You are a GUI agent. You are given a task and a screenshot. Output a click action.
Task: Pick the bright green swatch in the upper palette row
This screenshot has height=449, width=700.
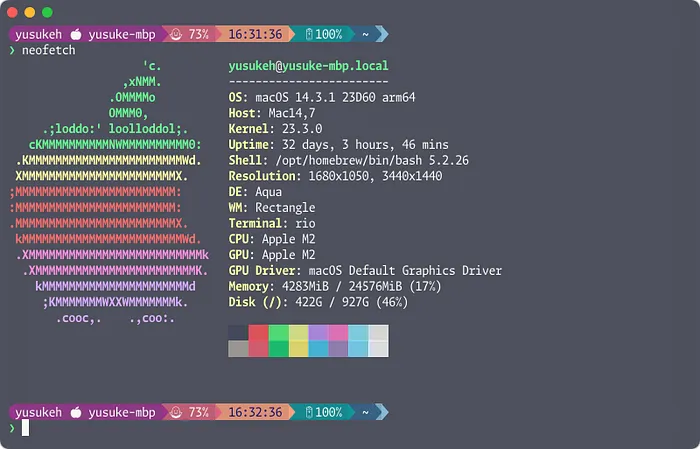coord(279,333)
